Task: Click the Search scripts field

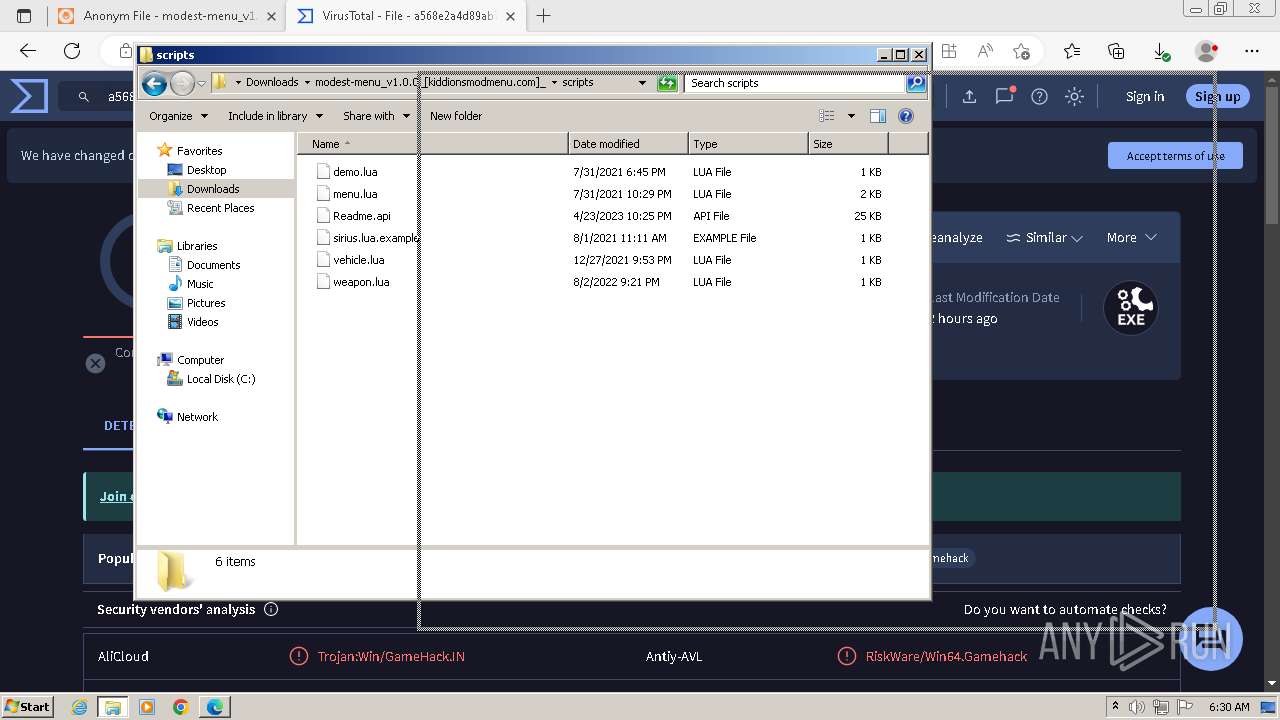Action: point(795,83)
